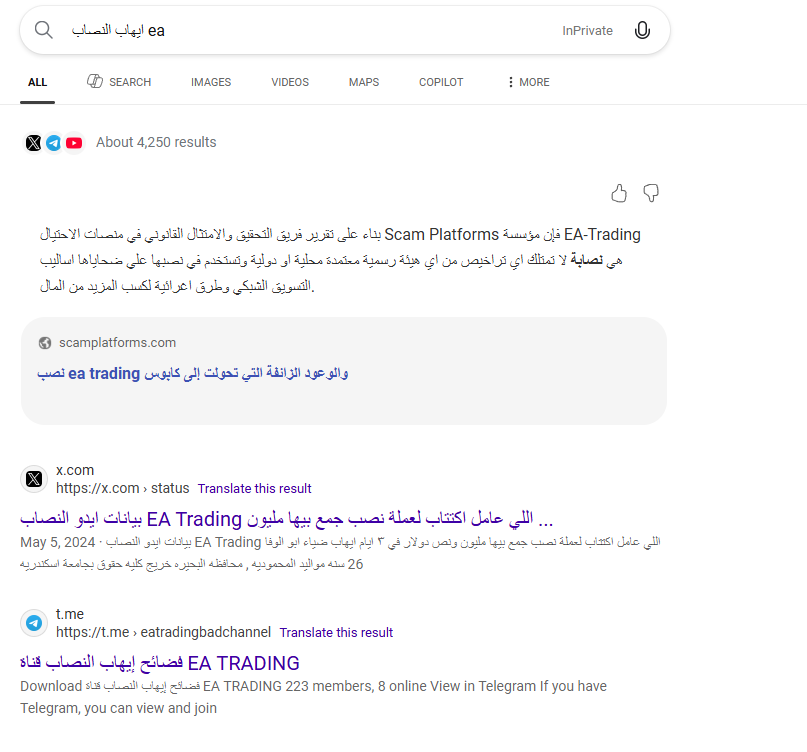This screenshot has width=807, height=752.
Task: Click the Telegram source icon near results count
Action: tap(54, 143)
